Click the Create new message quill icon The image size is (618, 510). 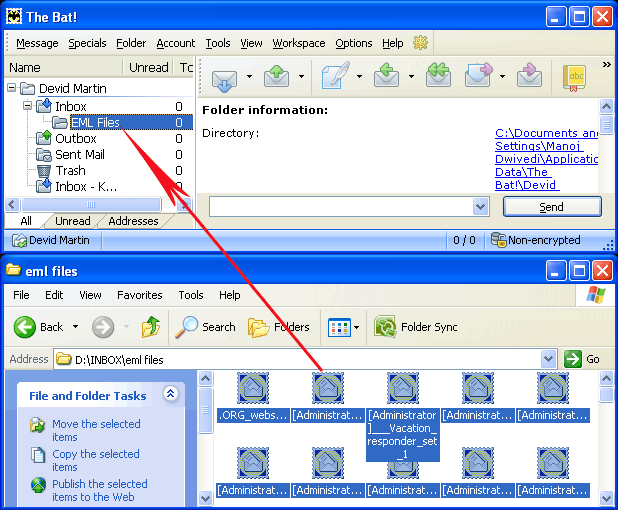(335, 75)
